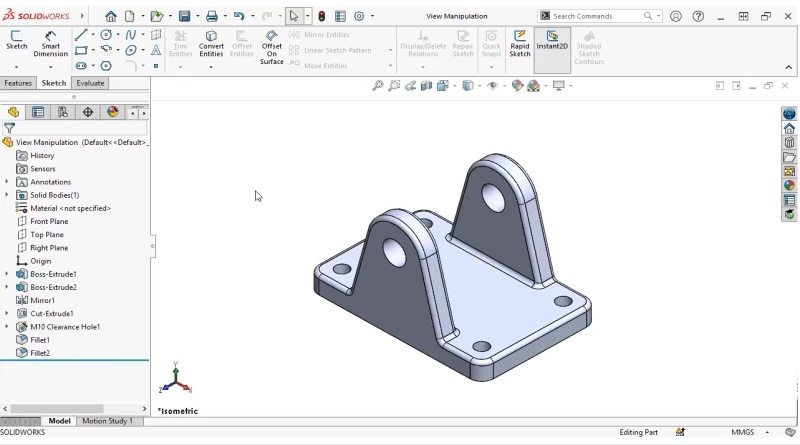Open the Motion Study 1 tab

[107, 421]
